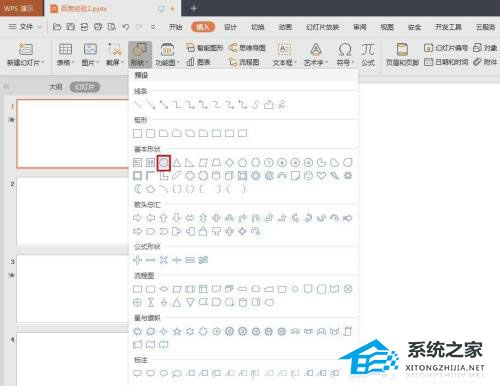Open the 表格 table dropdown

coord(65,54)
